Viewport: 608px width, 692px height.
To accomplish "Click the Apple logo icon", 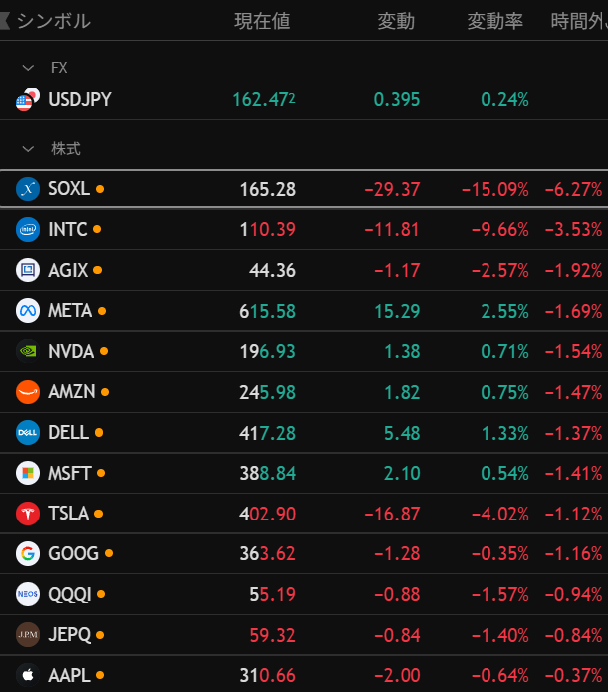I will [x=28, y=675].
